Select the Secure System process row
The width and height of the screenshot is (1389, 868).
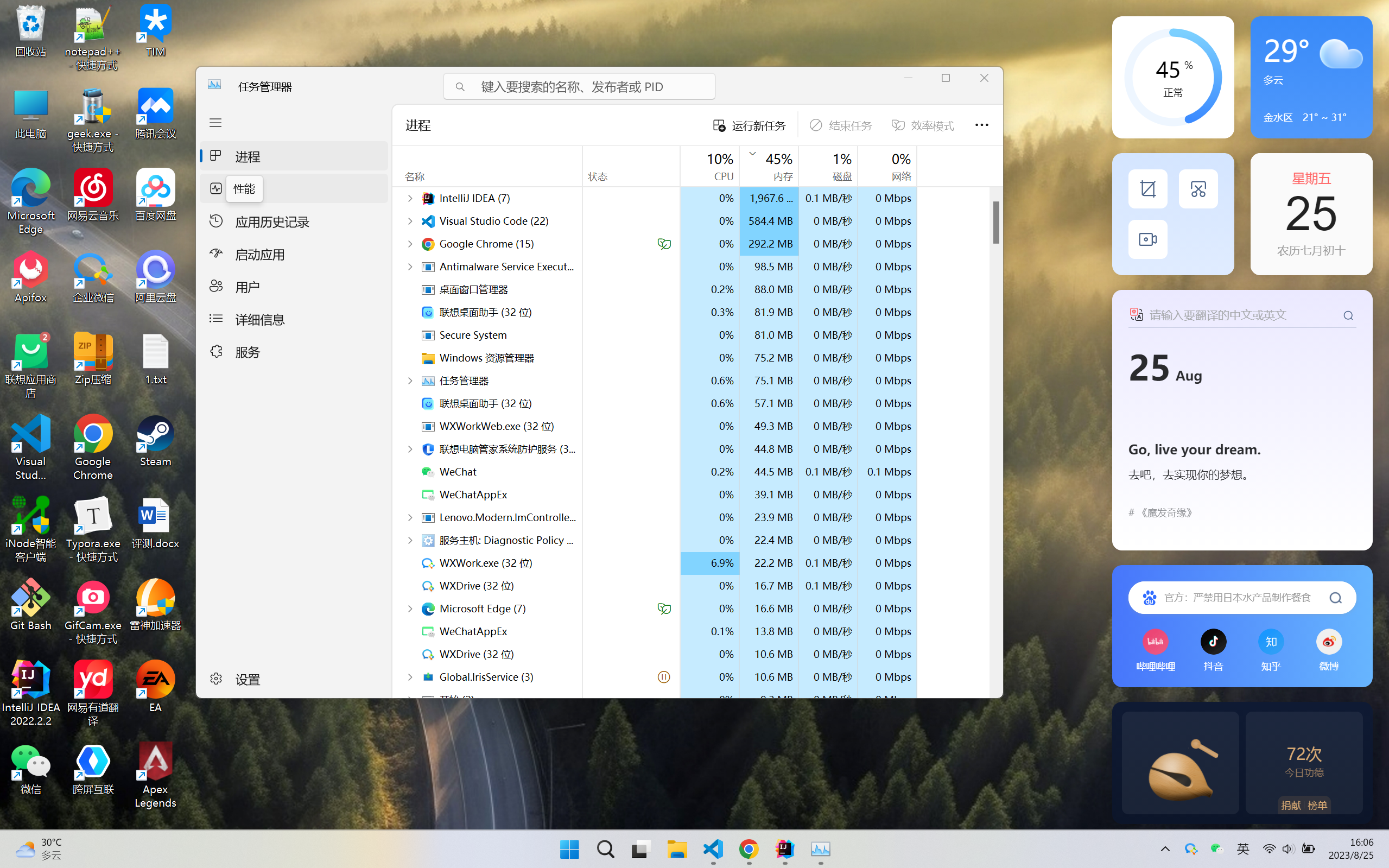[x=655, y=335]
